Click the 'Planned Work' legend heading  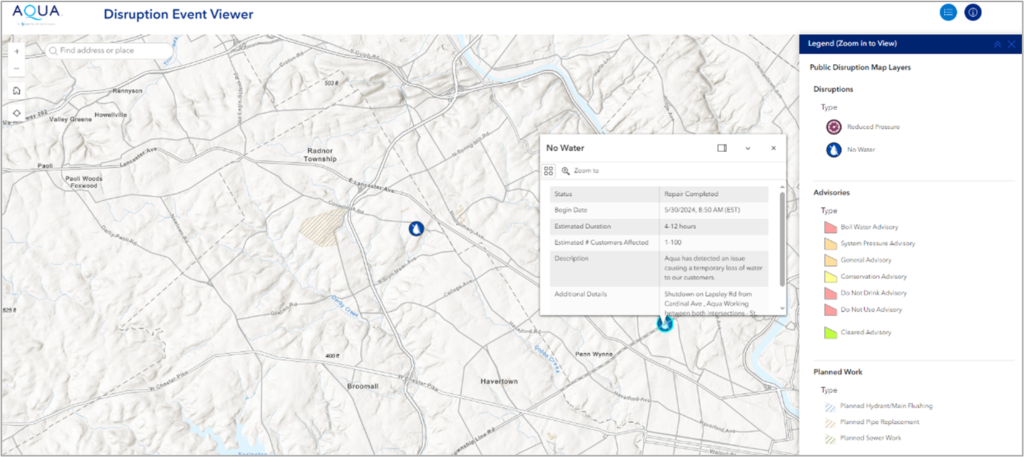[x=838, y=371]
